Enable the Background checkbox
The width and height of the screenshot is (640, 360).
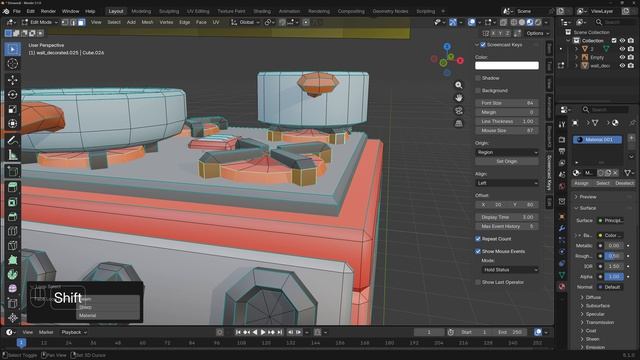478,91
